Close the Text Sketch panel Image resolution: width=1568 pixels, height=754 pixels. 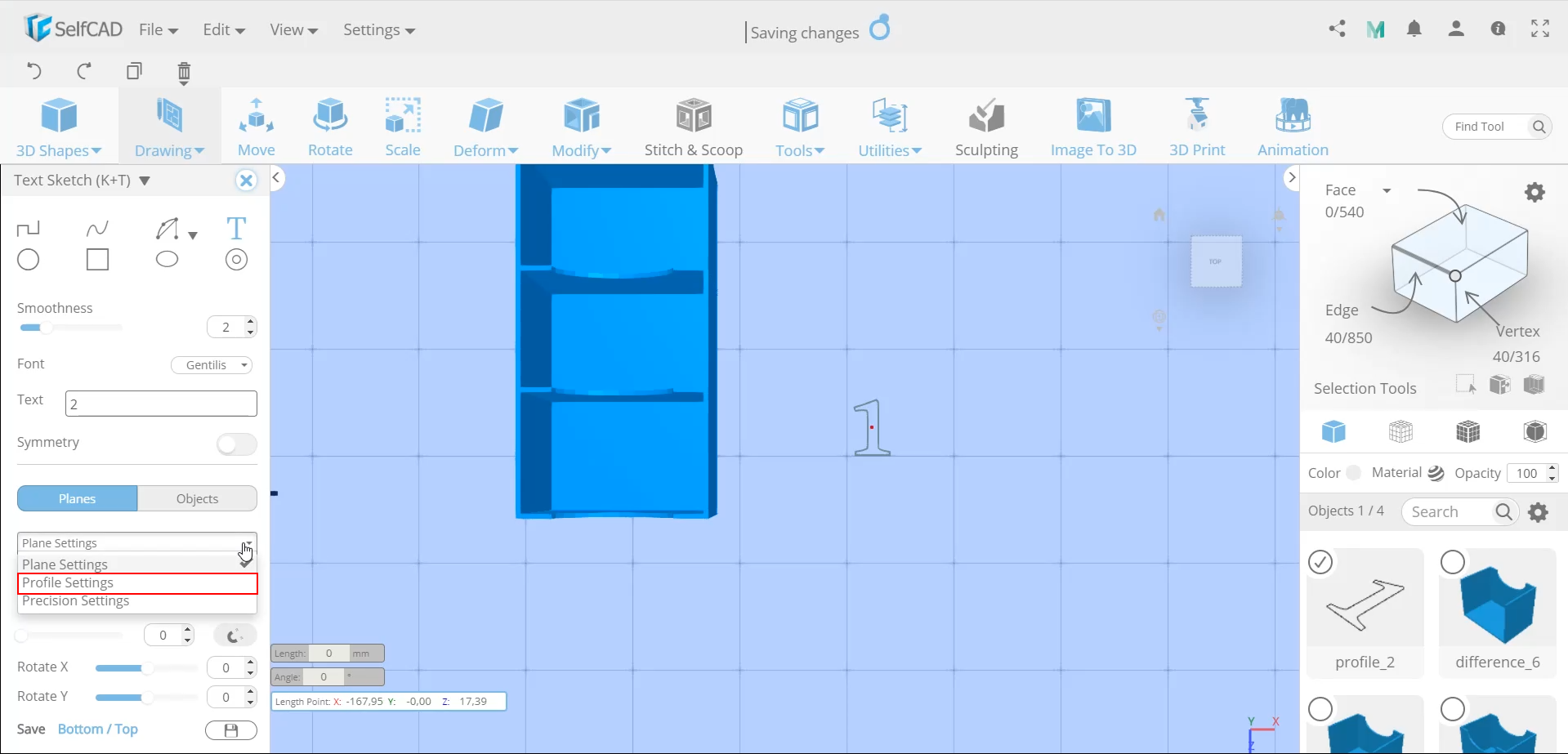(x=246, y=181)
